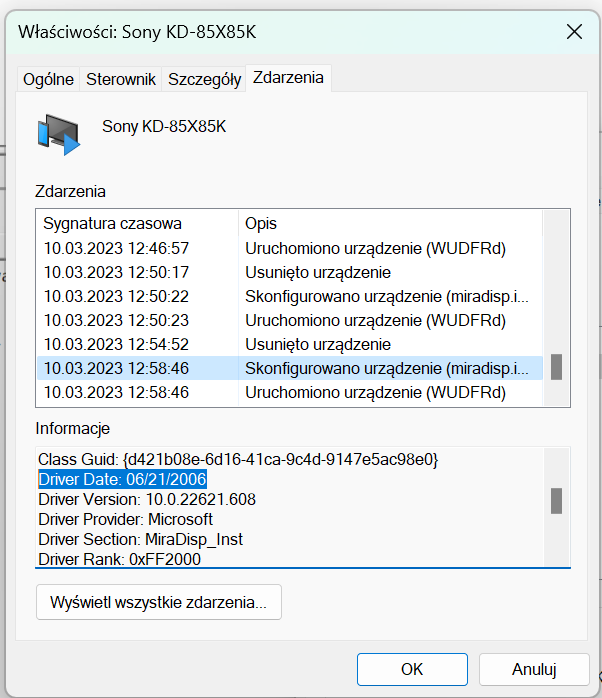The height and width of the screenshot is (698, 602).
Task: Switch to the Szczegóły tab
Action: coord(204,79)
